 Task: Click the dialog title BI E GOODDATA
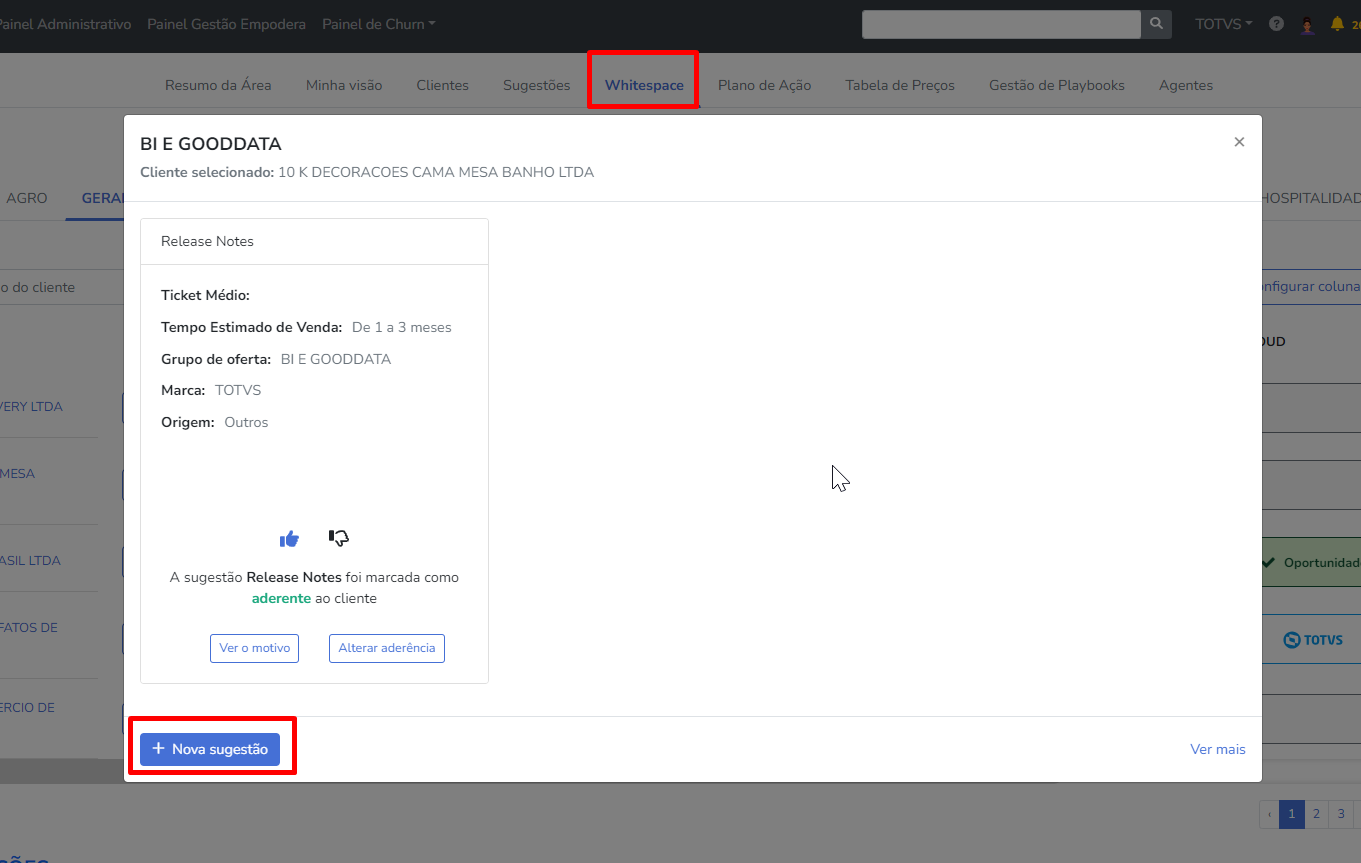211,144
